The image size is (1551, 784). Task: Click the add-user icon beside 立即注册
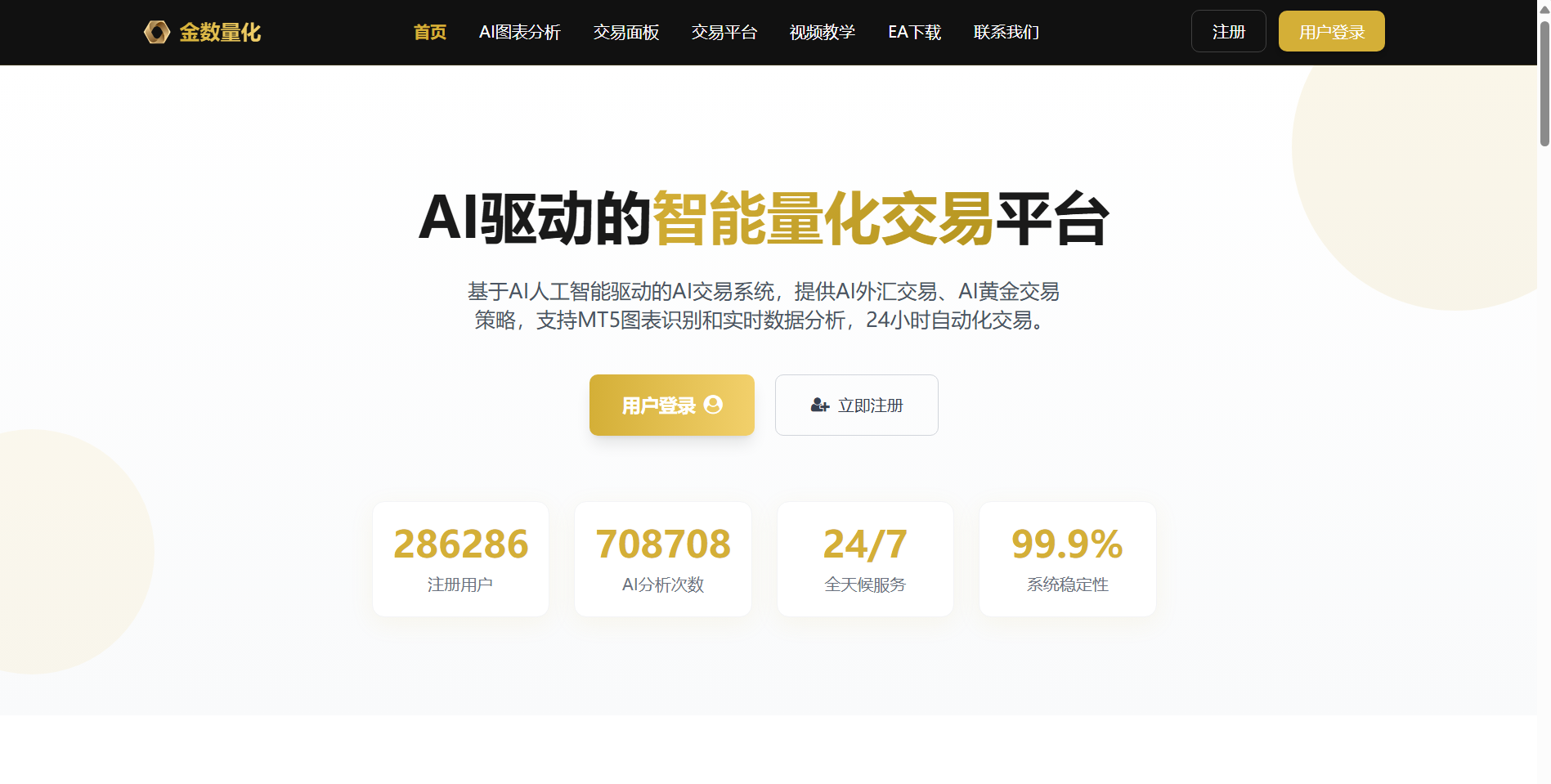coord(819,405)
